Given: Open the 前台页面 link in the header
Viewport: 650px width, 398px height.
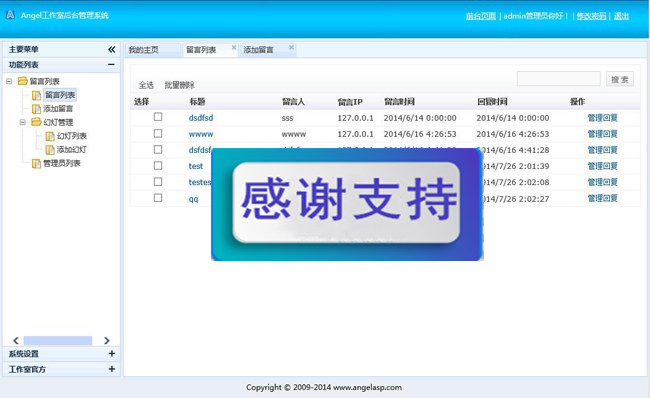Looking at the screenshot, I should click(481, 16).
